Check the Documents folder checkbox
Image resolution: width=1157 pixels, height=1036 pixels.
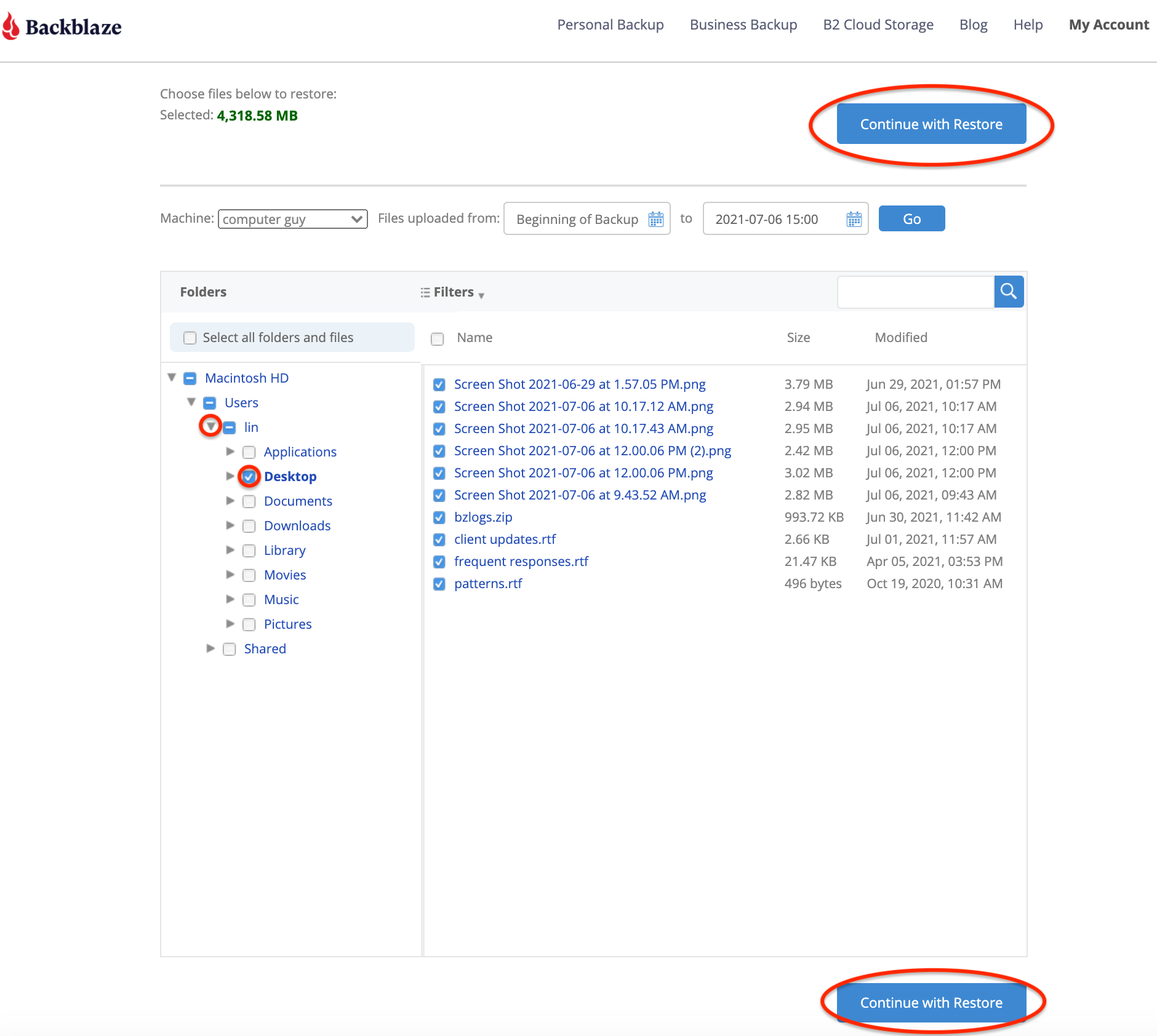click(x=249, y=501)
